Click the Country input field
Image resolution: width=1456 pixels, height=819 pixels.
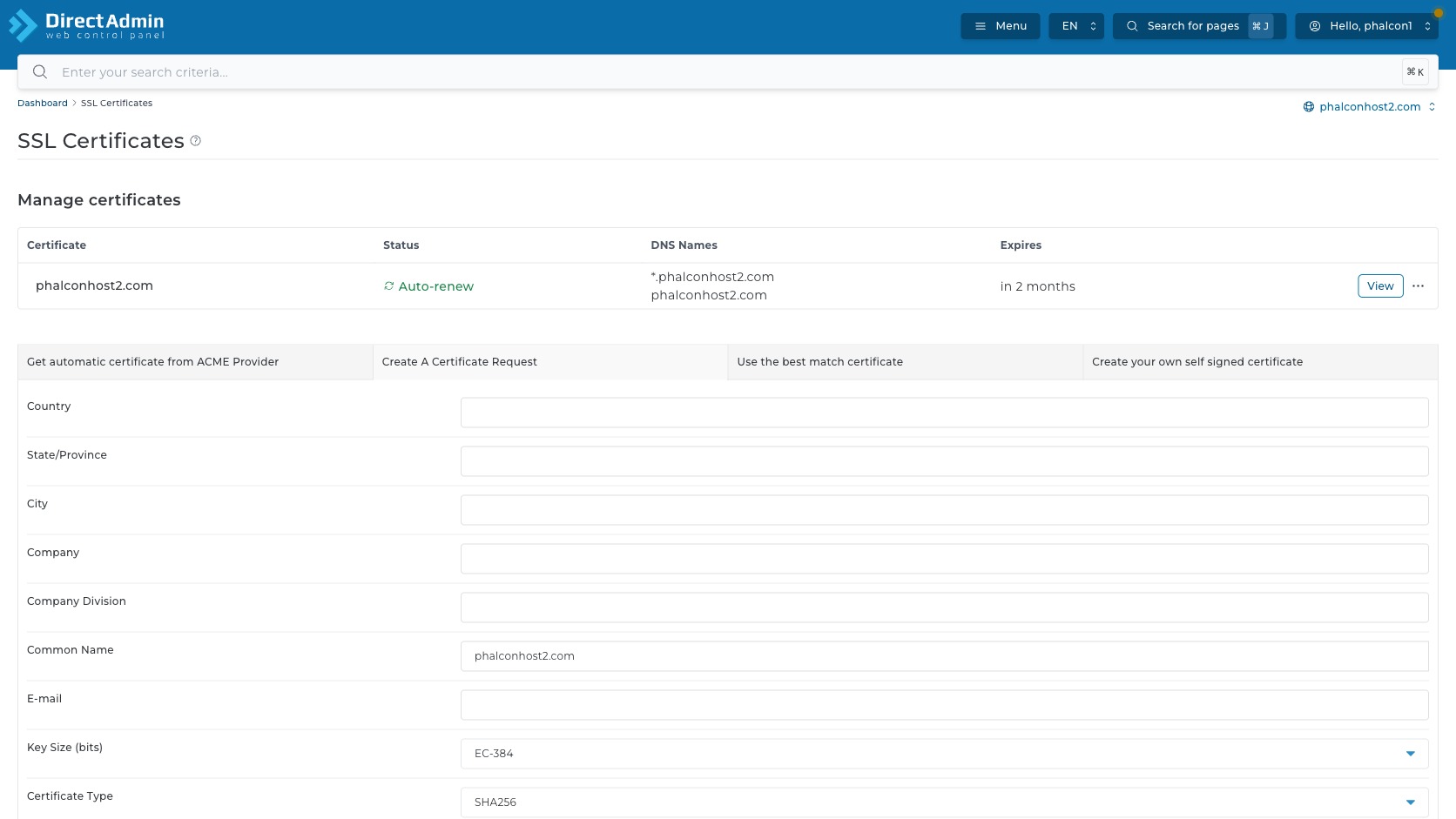pos(944,413)
